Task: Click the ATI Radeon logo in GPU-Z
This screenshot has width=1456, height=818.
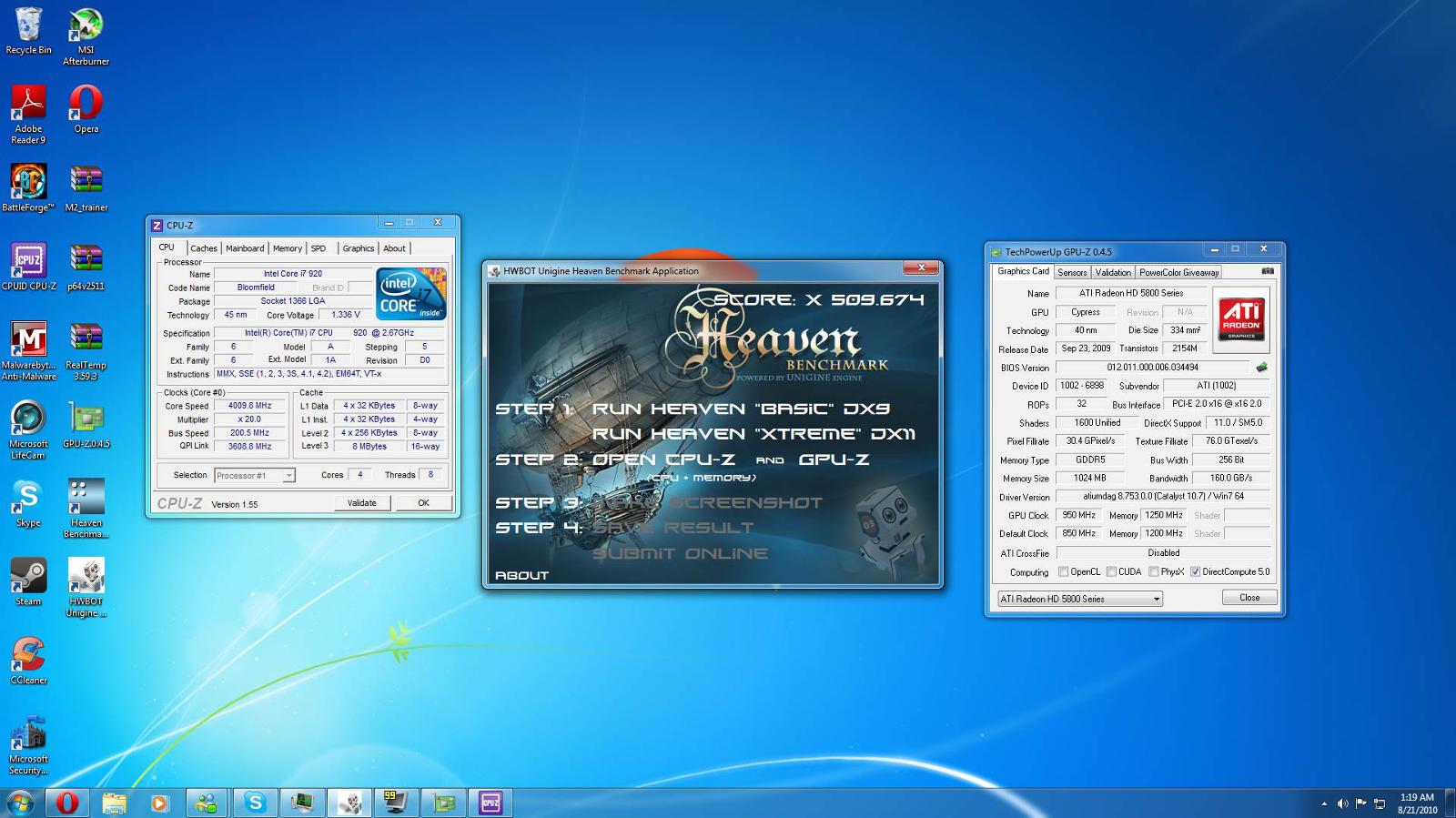Action: pyautogui.click(x=1241, y=318)
